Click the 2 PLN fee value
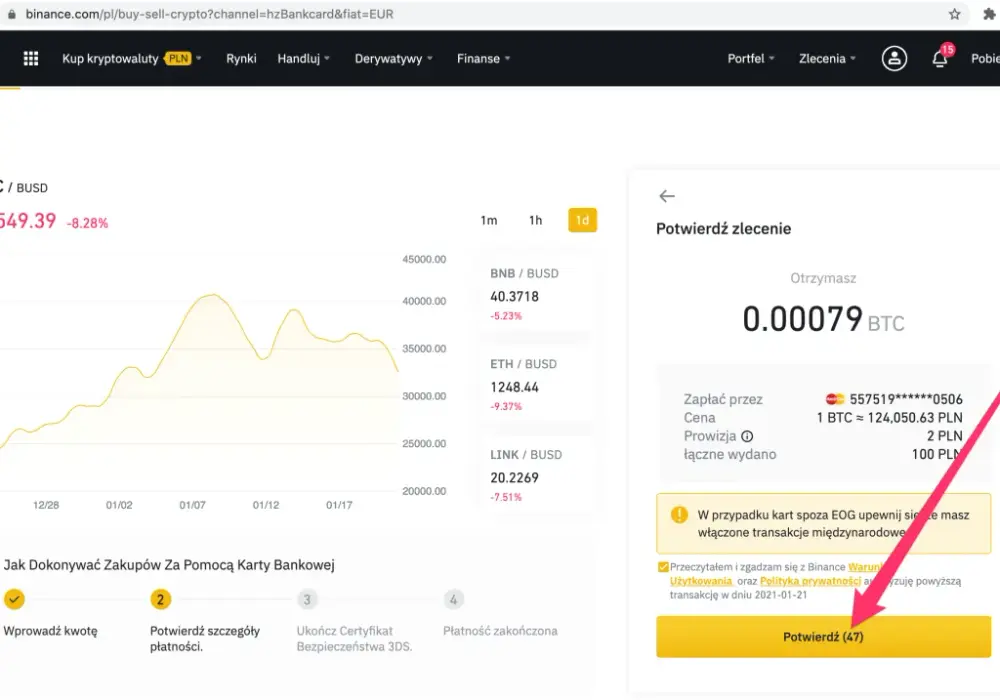The height and width of the screenshot is (700, 1000). click(945, 436)
